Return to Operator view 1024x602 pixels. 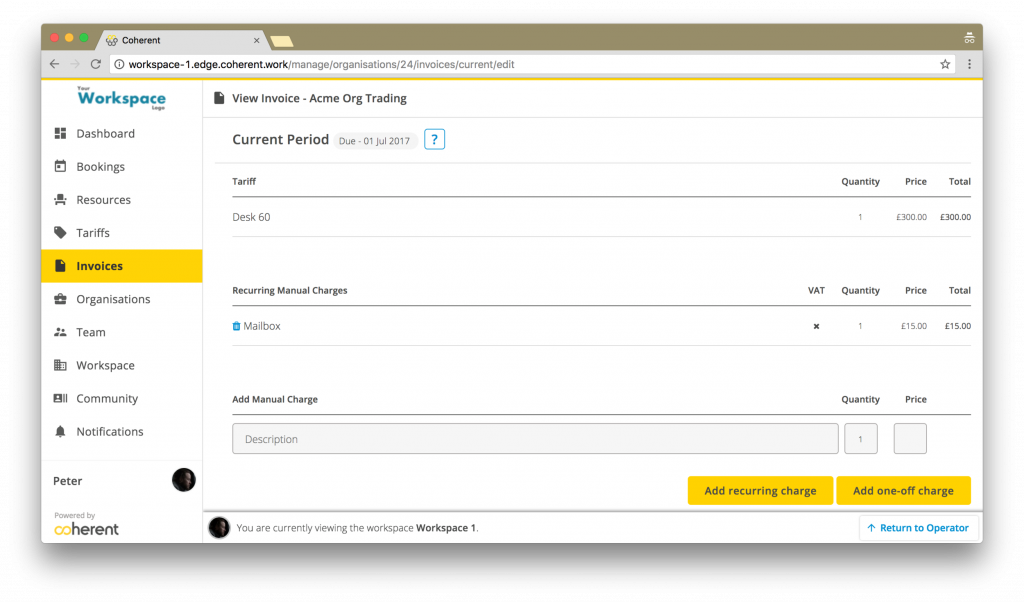(918, 528)
